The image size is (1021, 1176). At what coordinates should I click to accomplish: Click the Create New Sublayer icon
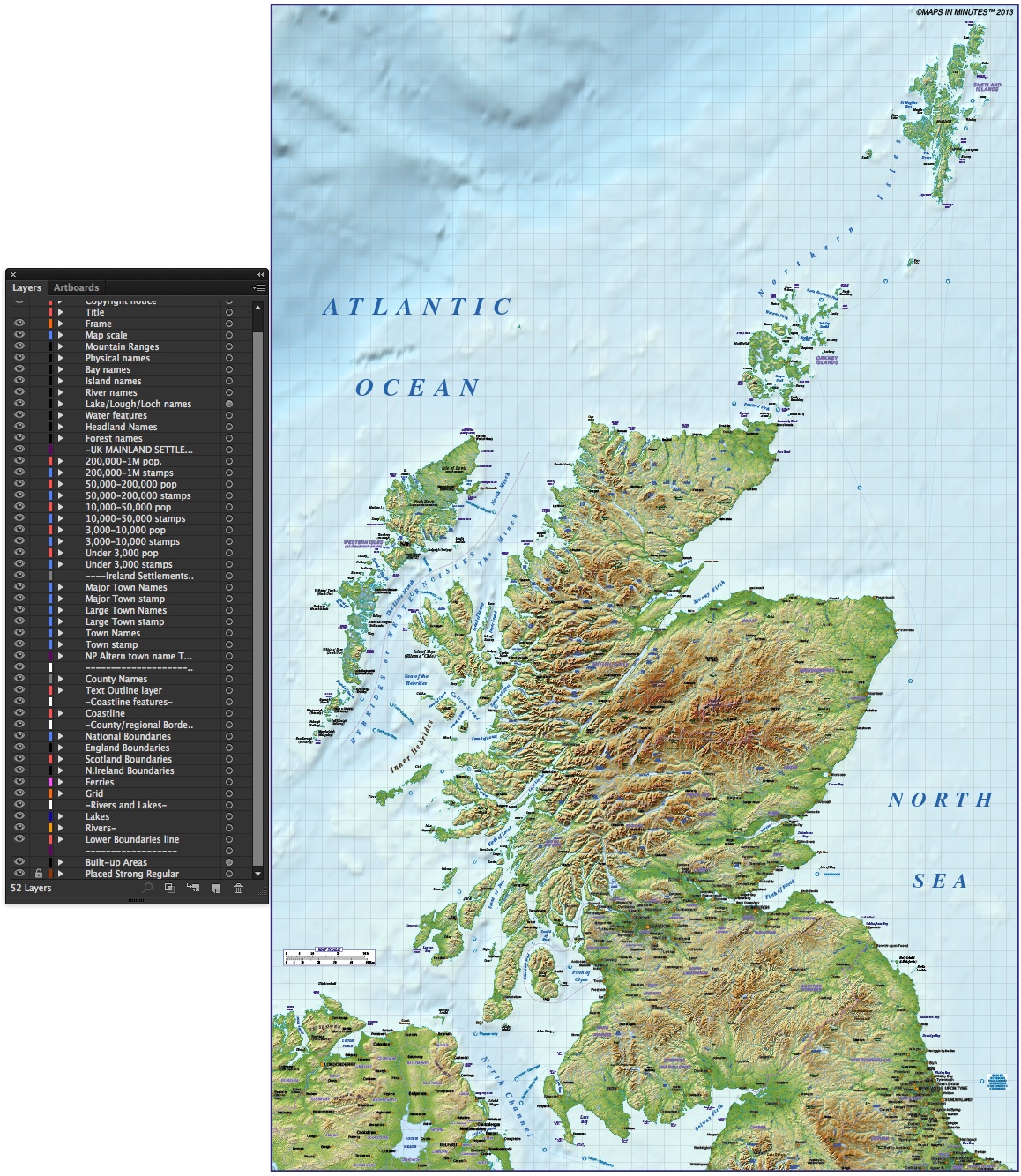pyautogui.click(x=191, y=888)
